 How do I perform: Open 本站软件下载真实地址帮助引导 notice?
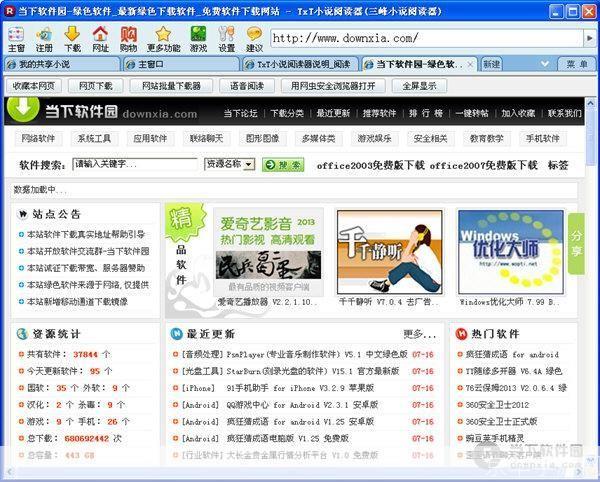coord(86,234)
